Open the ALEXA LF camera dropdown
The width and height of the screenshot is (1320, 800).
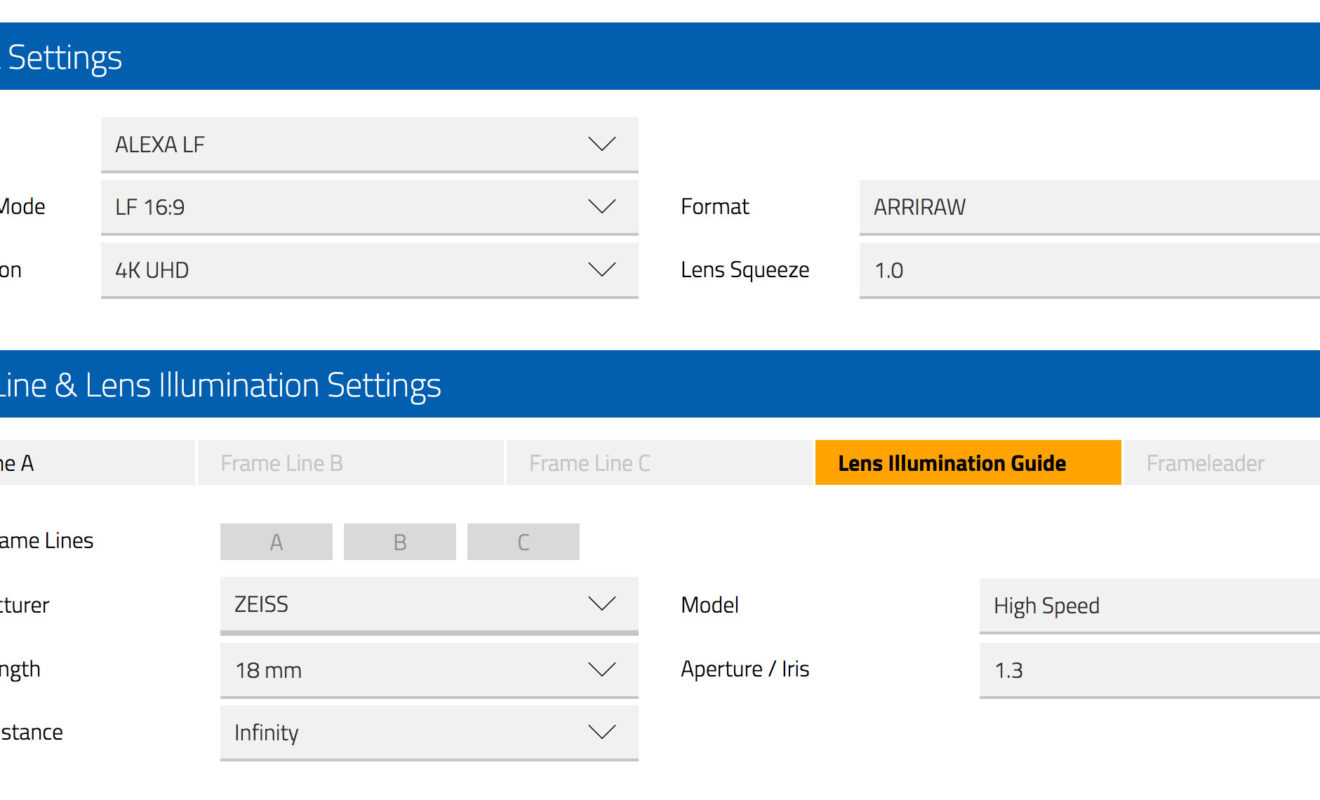369,144
